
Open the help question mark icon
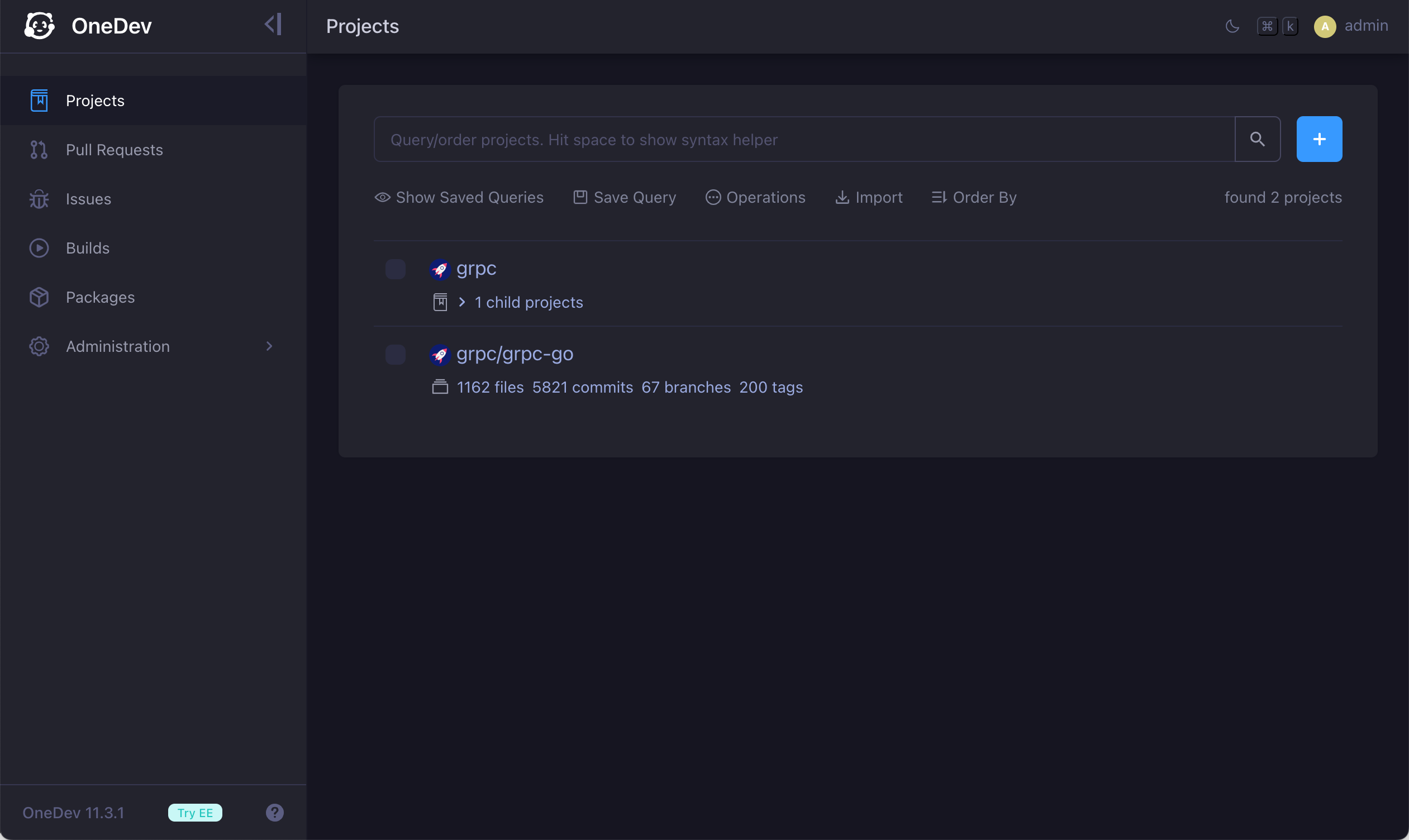point(274,812)
